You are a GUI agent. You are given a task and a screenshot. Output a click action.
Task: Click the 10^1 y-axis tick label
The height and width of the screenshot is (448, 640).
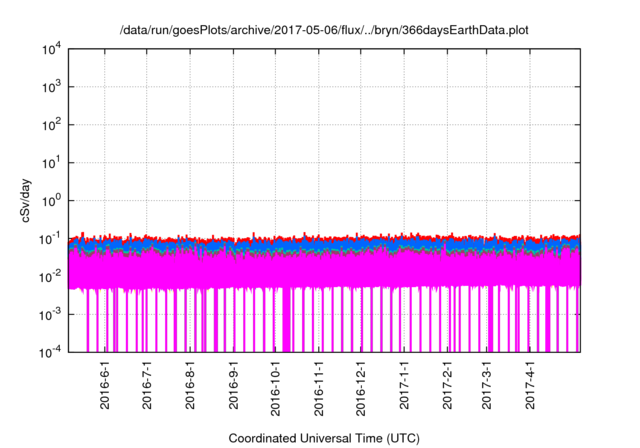pos(51,163)
